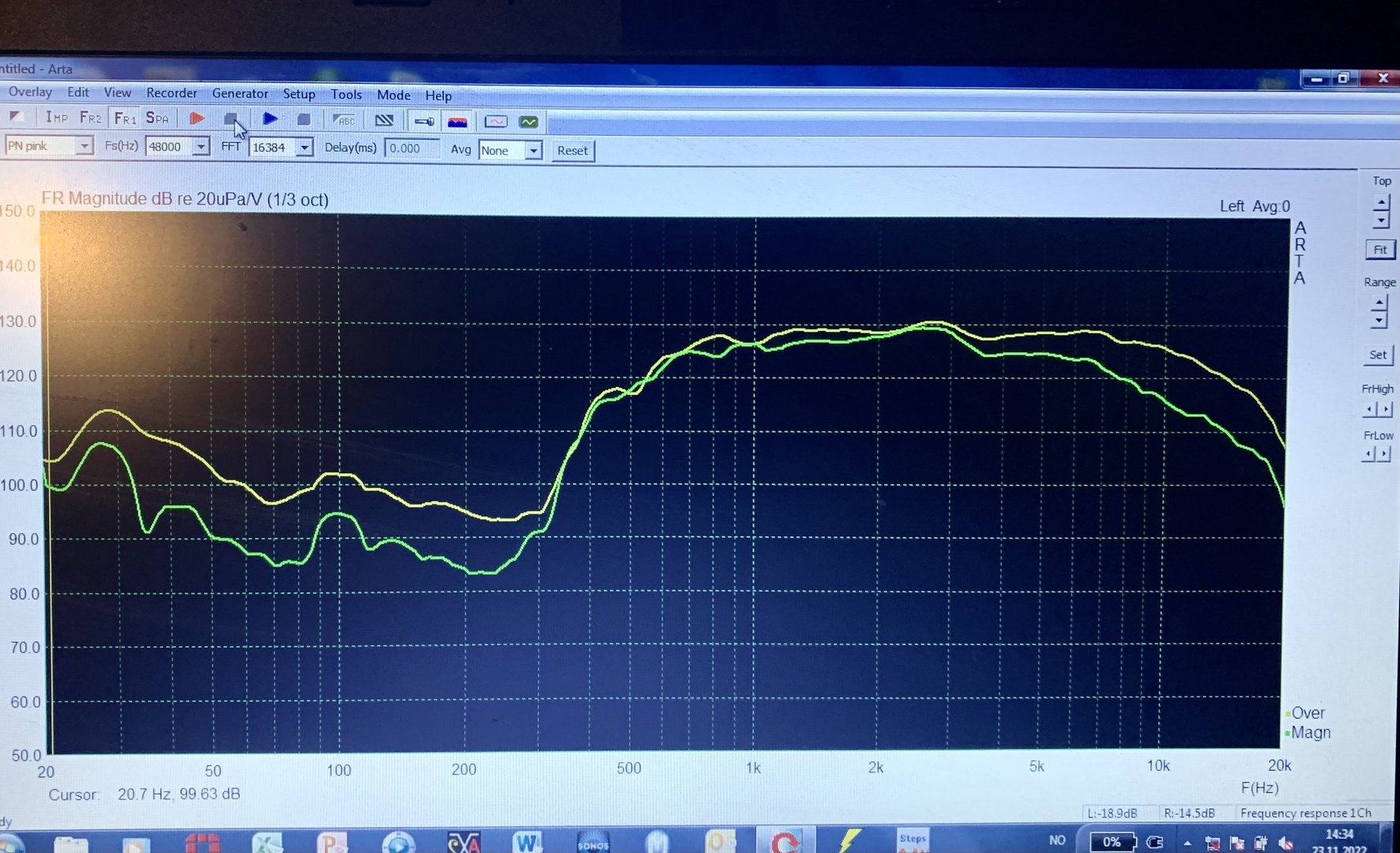
Task: Open Sonos from the taskbar
Action: tap(593, 842)
